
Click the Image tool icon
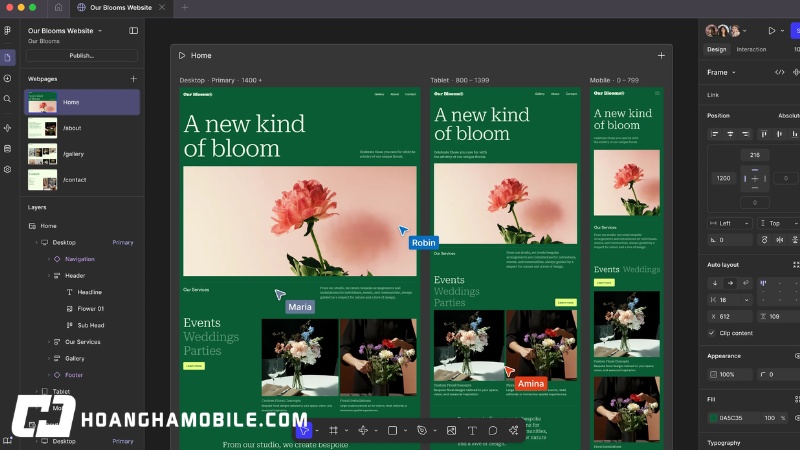click(x=452, y=431)
